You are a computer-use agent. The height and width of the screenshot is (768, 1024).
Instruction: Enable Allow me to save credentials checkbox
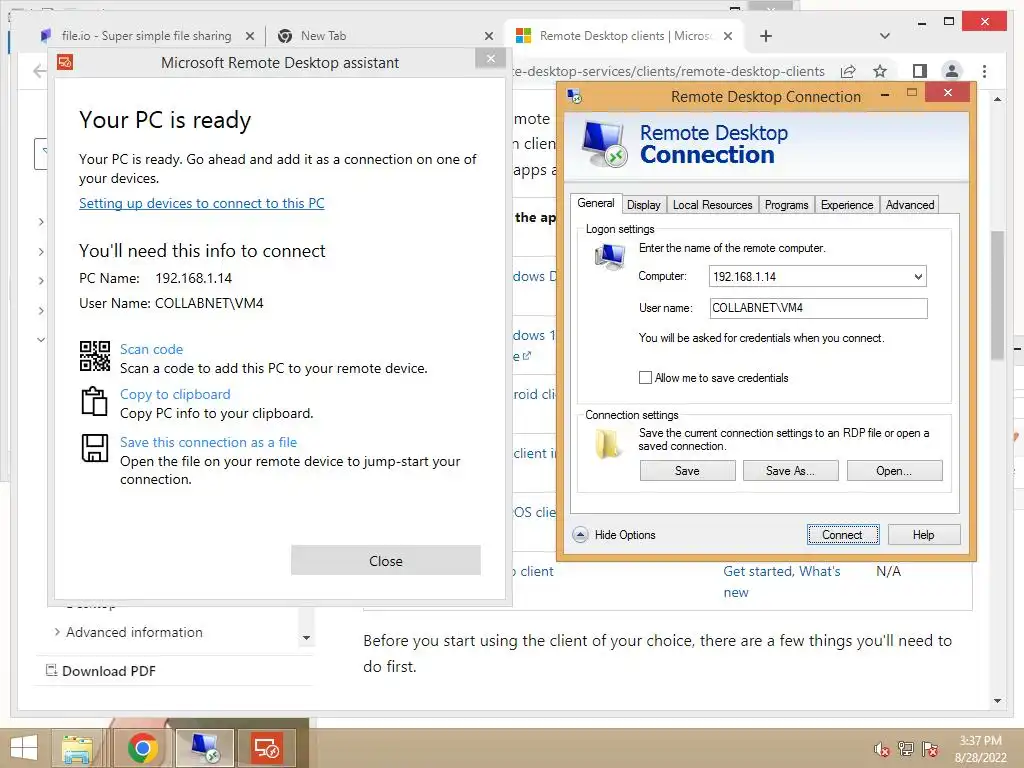[645, 377]
